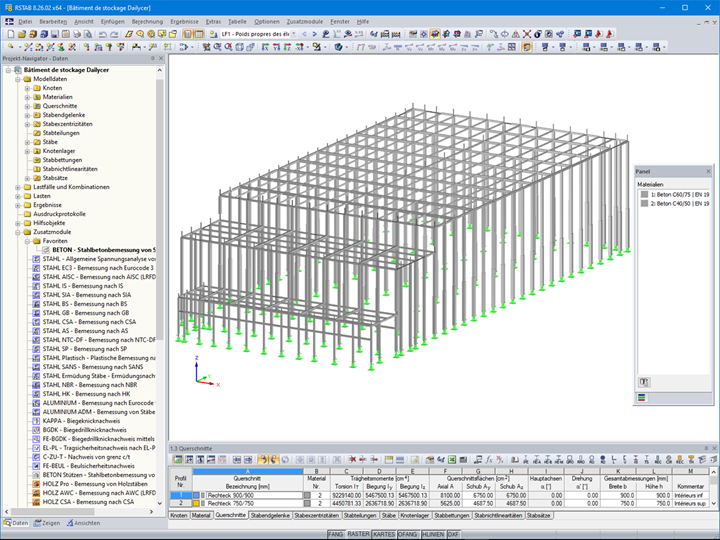Toggle the RASTER grid status button
This screenshot has width=720, height=540.
click(360, 535)
